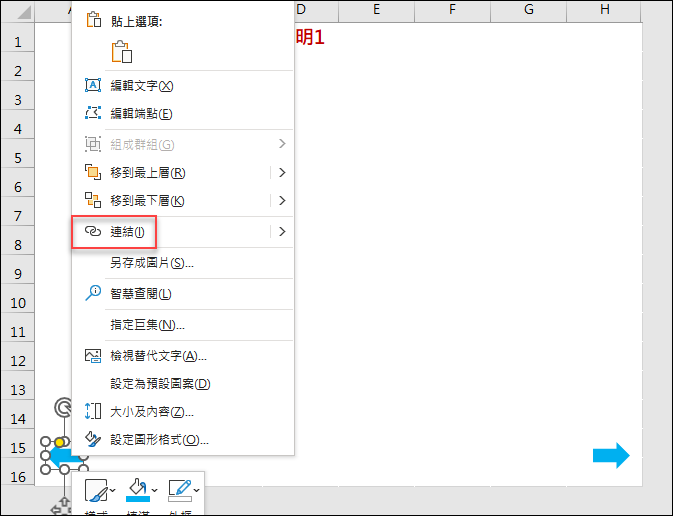Click the shape style brush icon
Image resolution: width=673 pixels, height=516 pixels.
(x=95, y=490)
